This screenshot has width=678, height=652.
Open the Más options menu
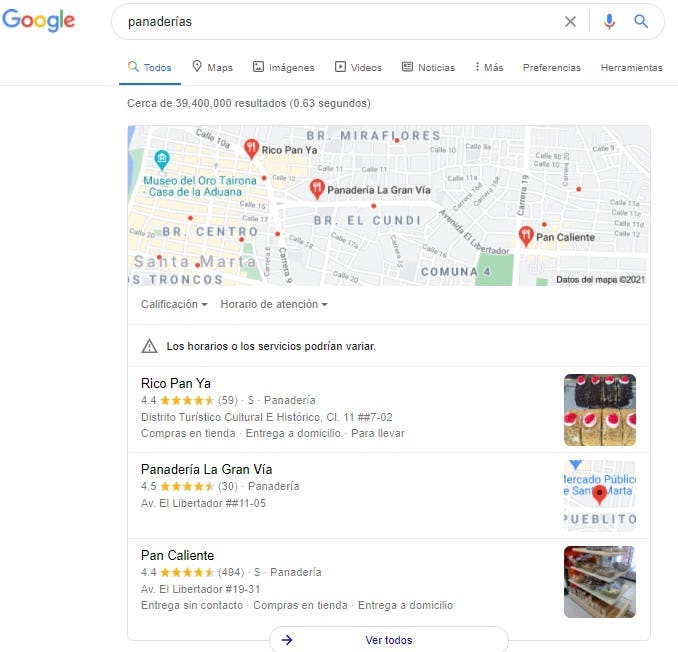pos(489,67)
